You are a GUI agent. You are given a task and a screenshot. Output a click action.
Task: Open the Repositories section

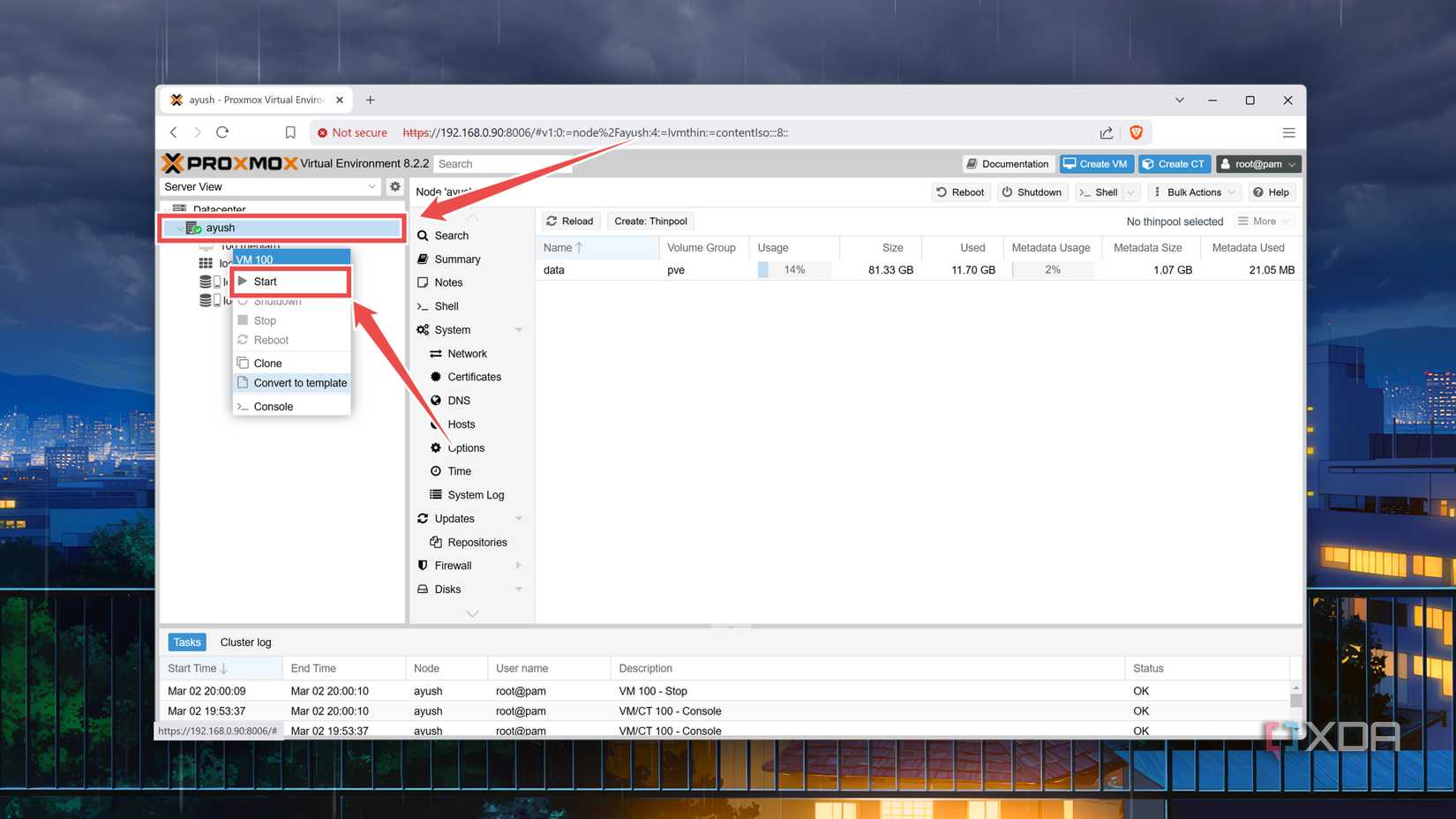pyautogui.click(x=477, y=542)
